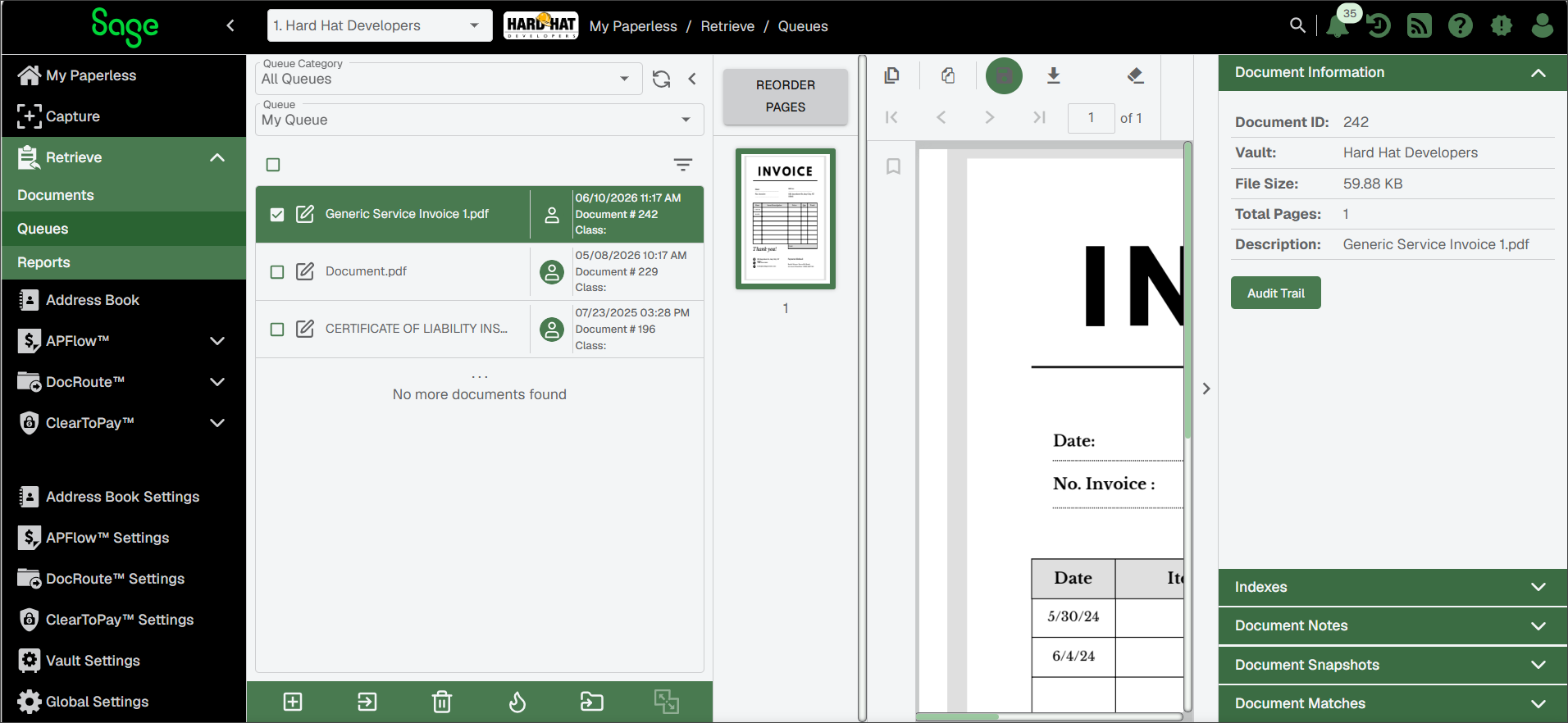Expand the APFlow menu
1568x723 pixels.
(x=217, y=341)
